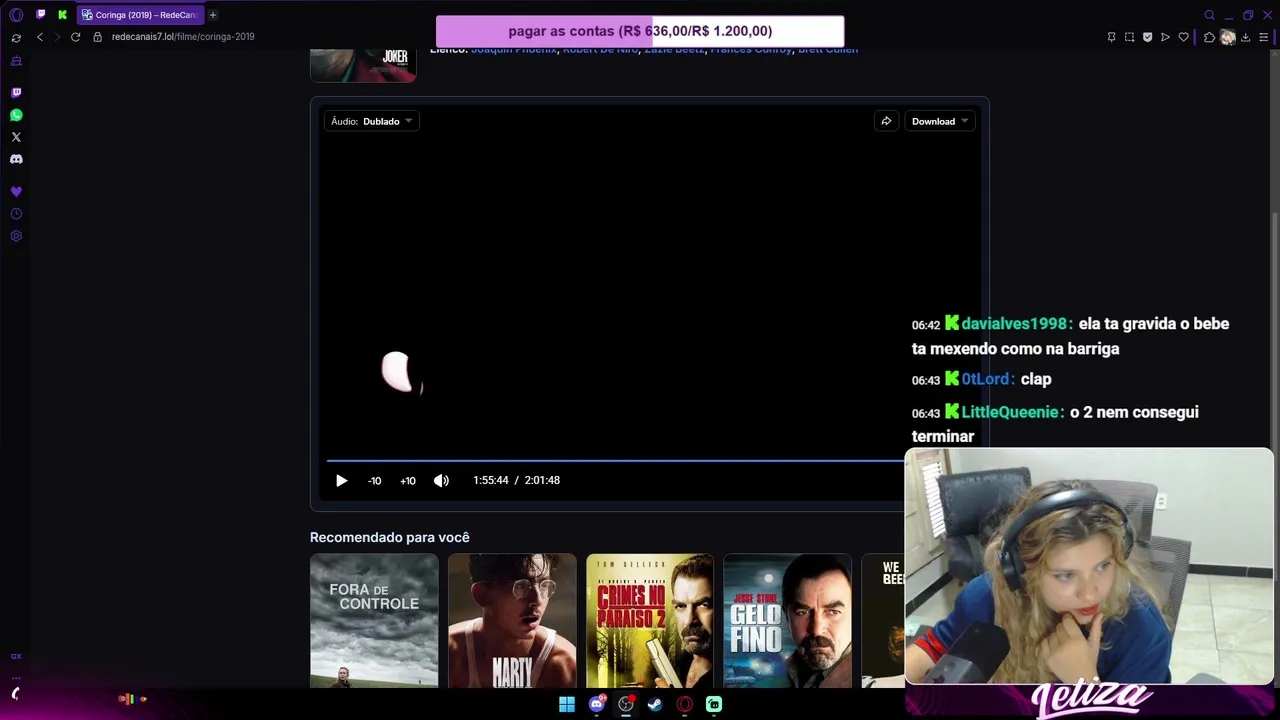Go forward with the forward arrow
The image size is (1280, 720).
coord(57,37)
